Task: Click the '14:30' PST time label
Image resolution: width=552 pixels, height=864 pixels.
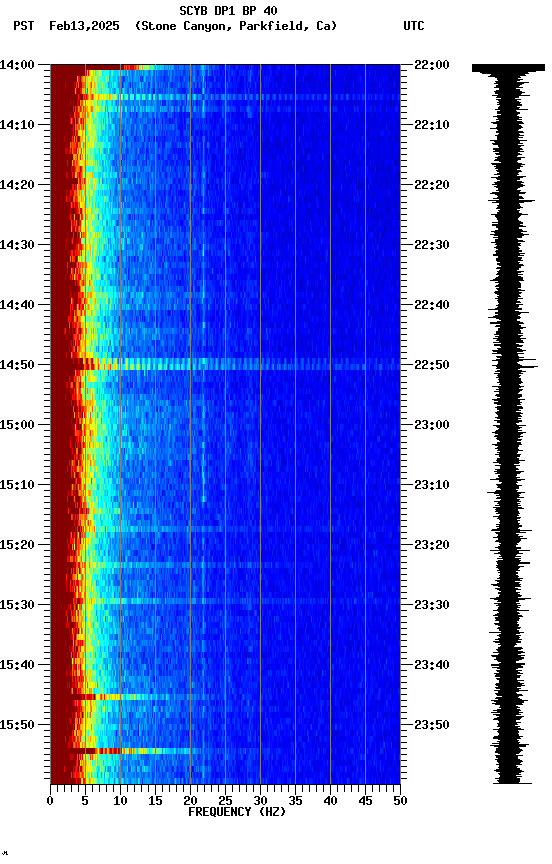Action: coord(17,245)
